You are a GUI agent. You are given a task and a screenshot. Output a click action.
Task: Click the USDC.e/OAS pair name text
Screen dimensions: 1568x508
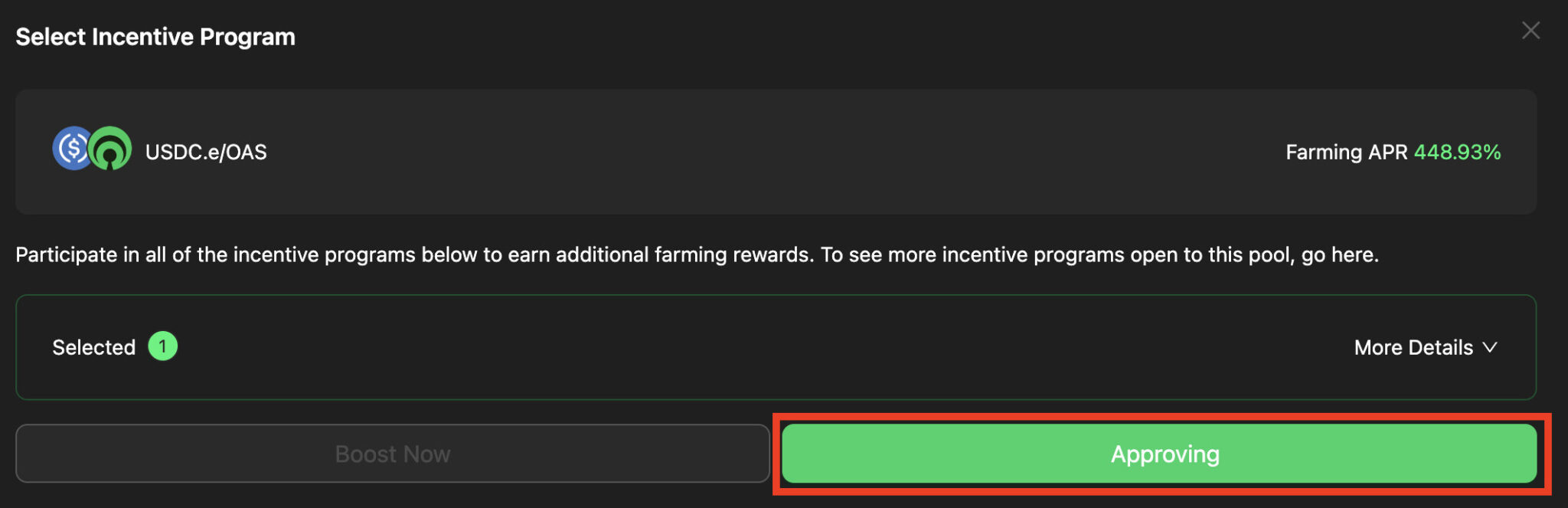[x=206, y=151]
